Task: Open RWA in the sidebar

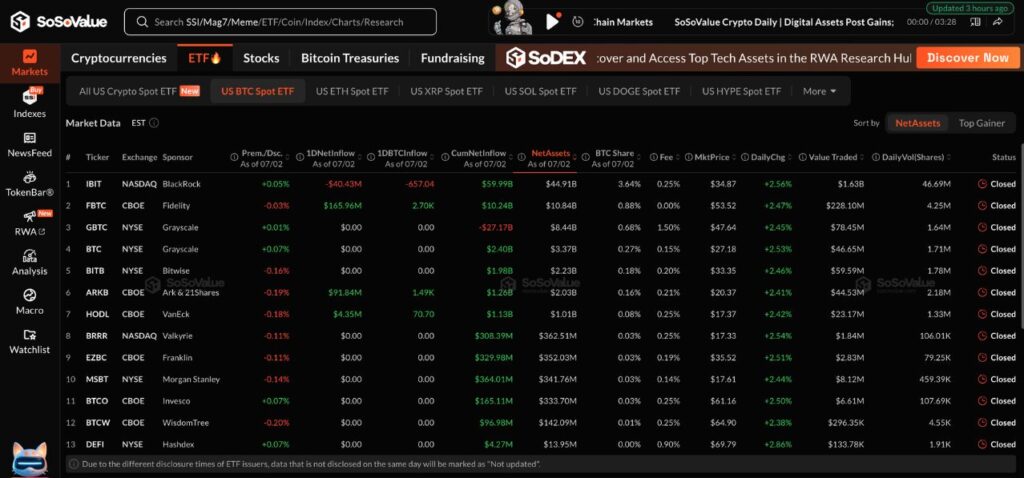Action: (x=29, y=223)
